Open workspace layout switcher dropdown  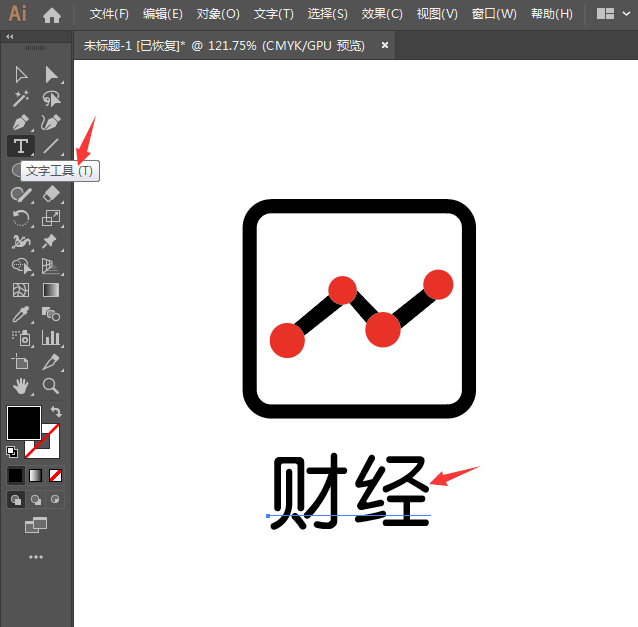pos(614,14)
